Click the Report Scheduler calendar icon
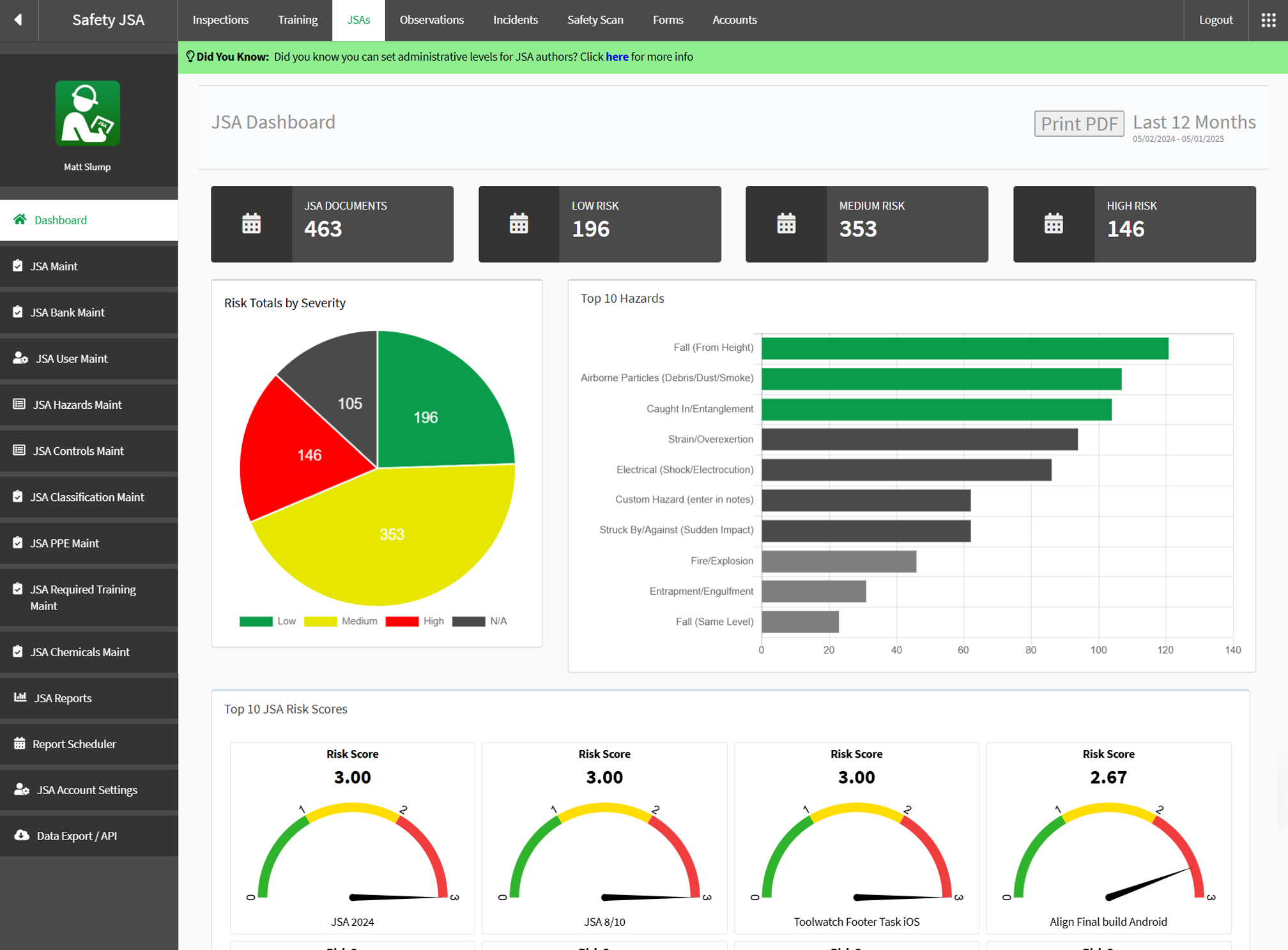Screen dimensions: 1288x950 click(x=20, y=743)
